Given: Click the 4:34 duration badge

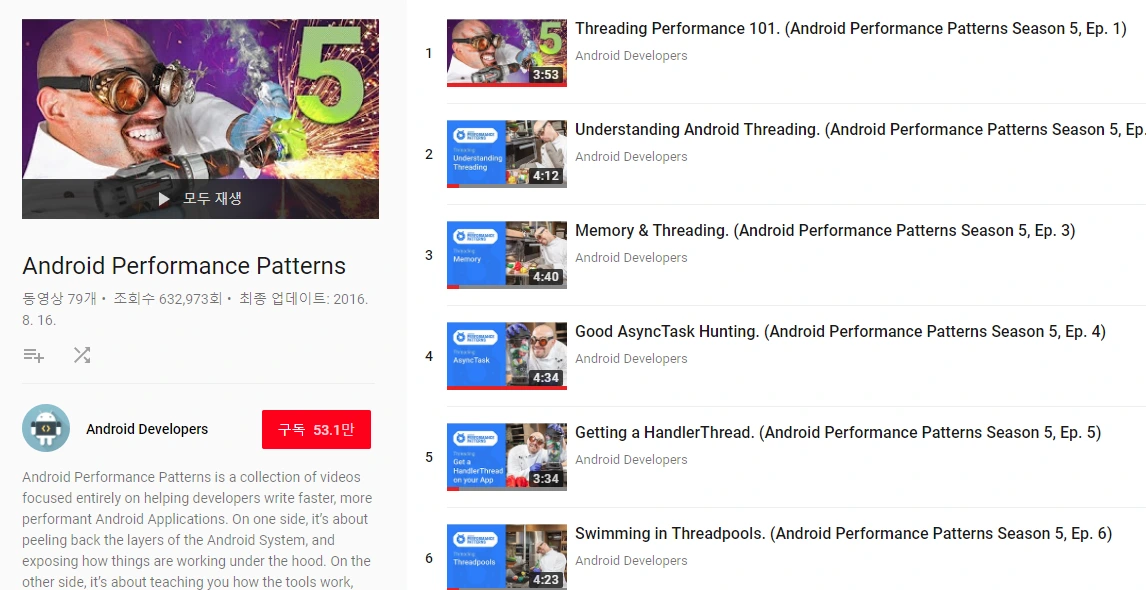Looking at the screenshot, I should coord(546,377).
